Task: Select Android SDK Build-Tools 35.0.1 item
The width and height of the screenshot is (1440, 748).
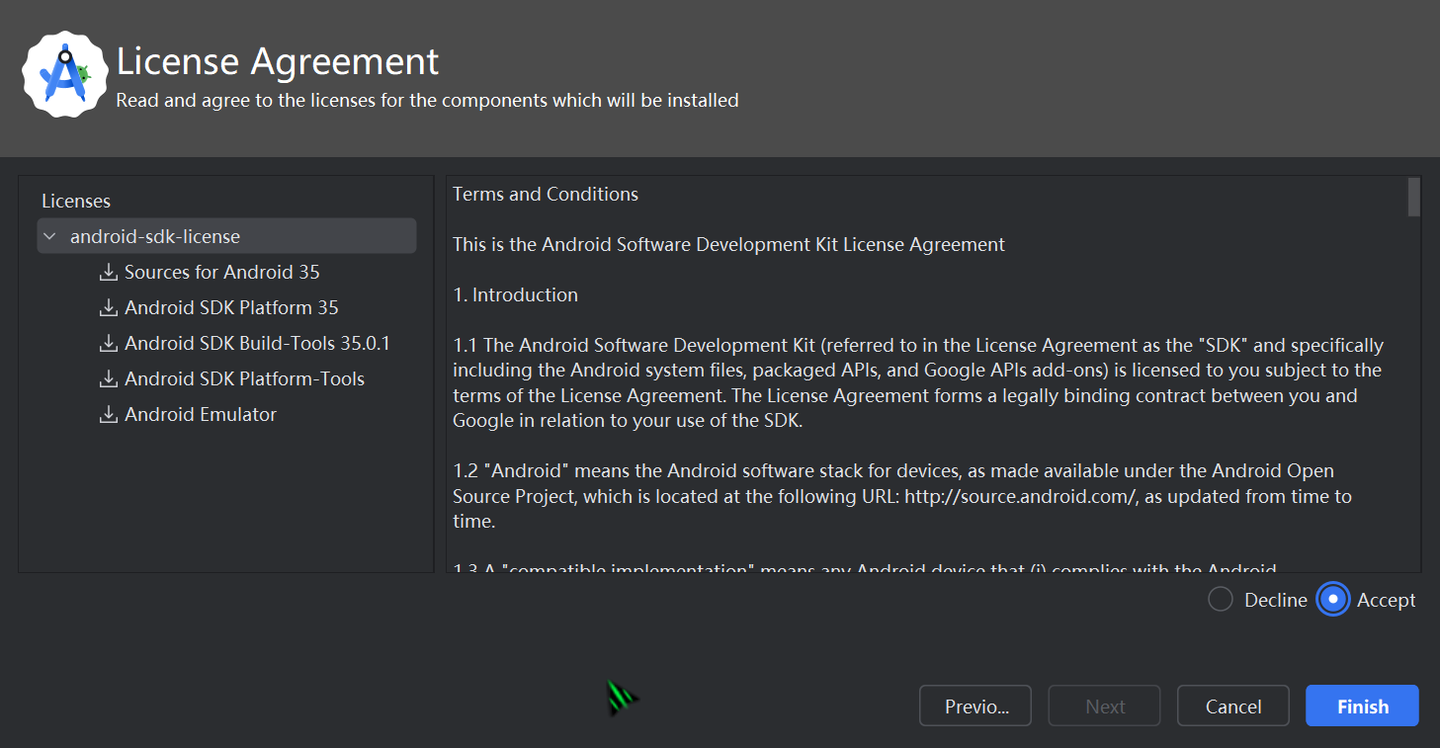Action: tap(257, 344)
